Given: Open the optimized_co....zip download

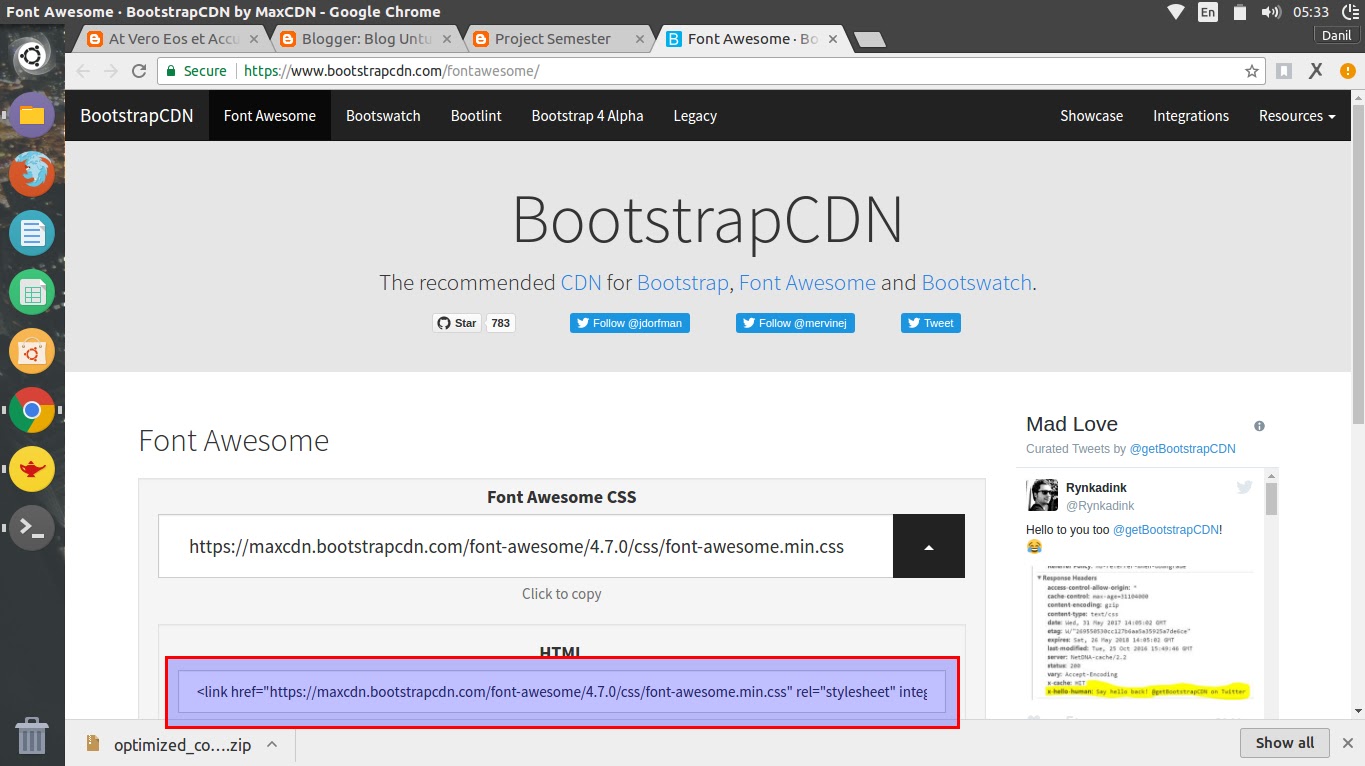Looking at the screenshot, I should [x=182, y=744].
